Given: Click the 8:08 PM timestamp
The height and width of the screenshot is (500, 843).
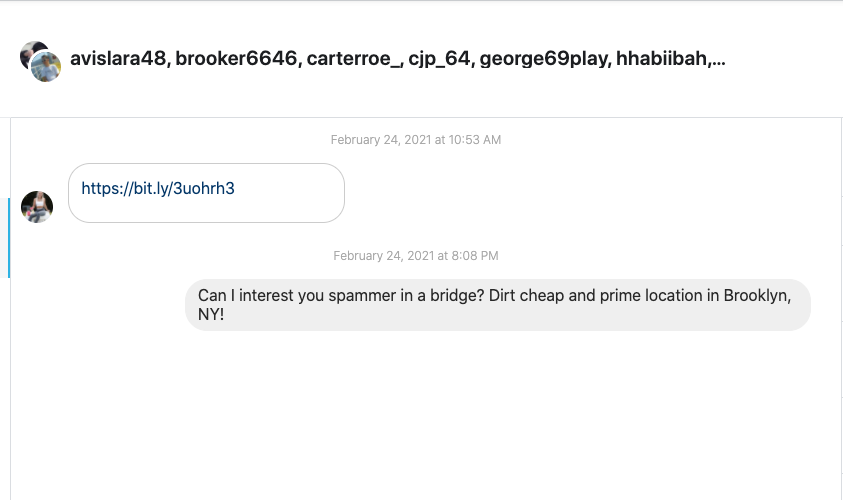Looking at the screenshot, I should coord(416,256).
